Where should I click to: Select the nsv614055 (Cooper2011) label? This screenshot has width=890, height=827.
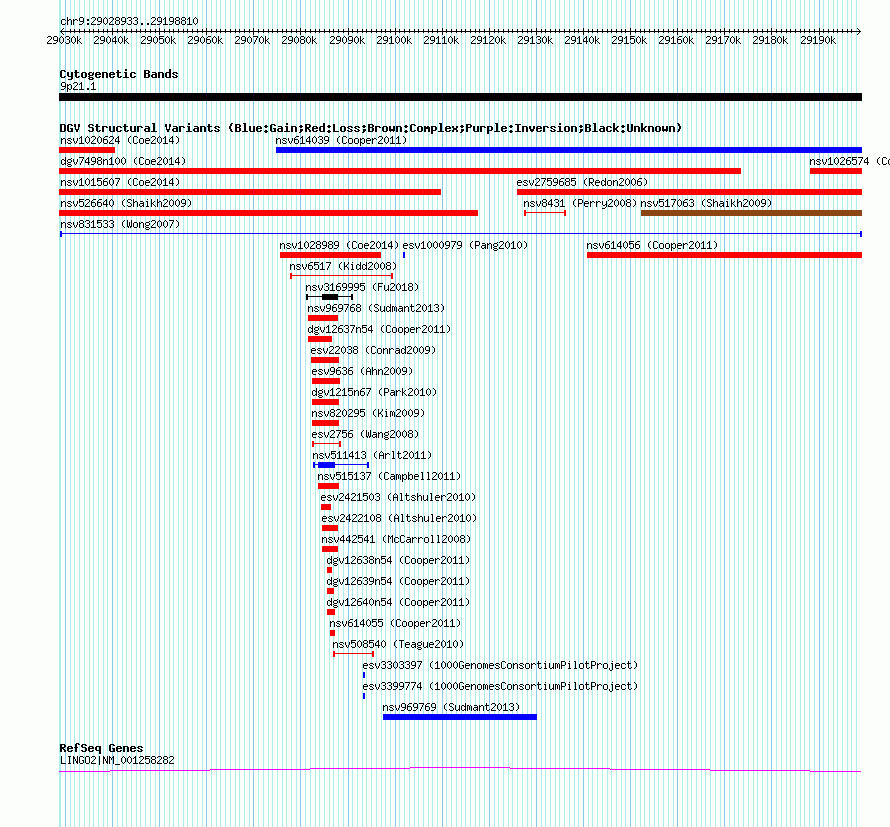click(395, 623)
